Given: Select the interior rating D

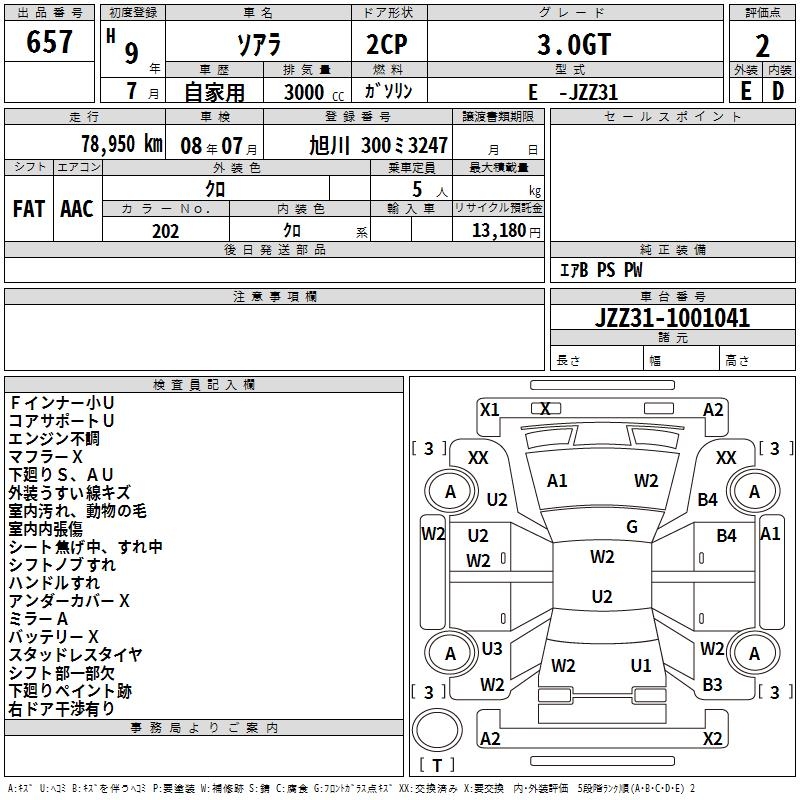Looking at the screenshot, I should pos(778,90).
